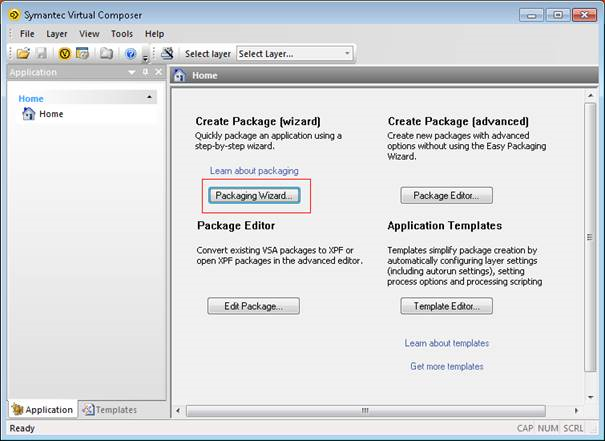Screen dimensions: 605x441
Task: Open the File menu
Action: (x=27, y=34)
